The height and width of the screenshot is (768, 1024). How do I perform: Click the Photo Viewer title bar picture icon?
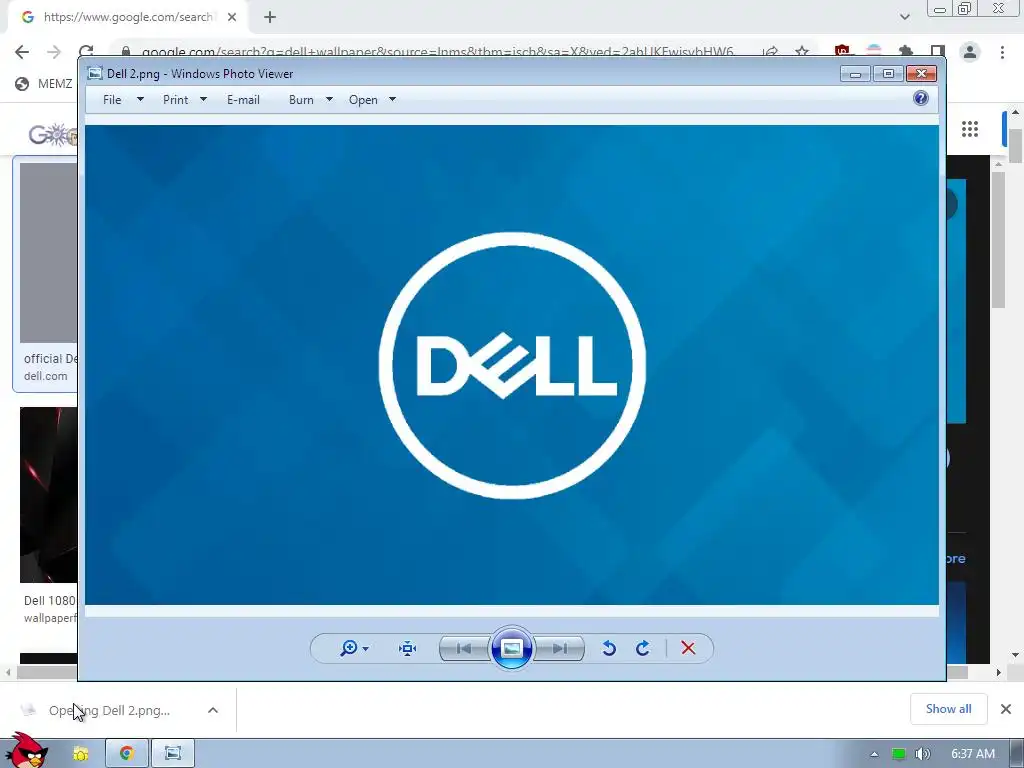click(95, 73)
